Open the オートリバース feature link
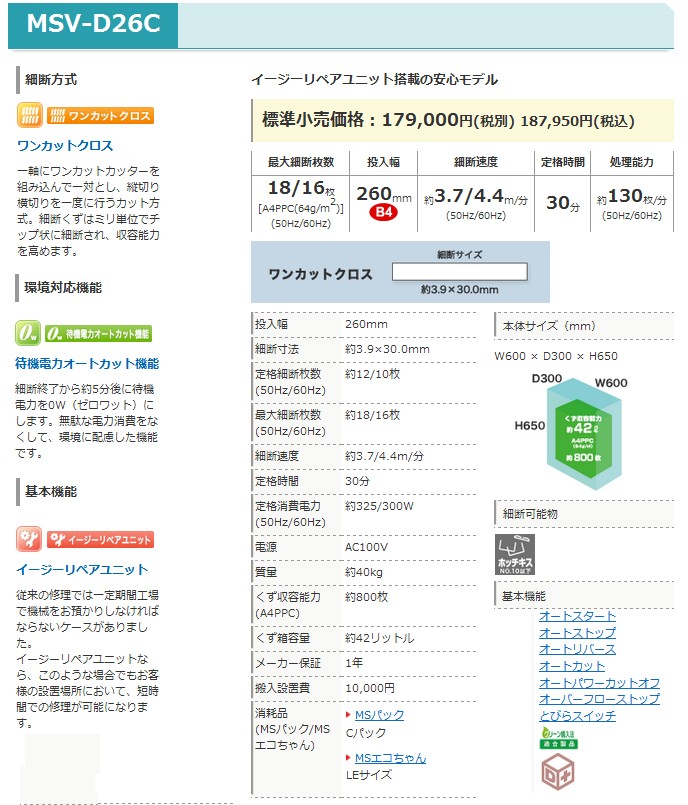The image size is (688, 805). 577,649
